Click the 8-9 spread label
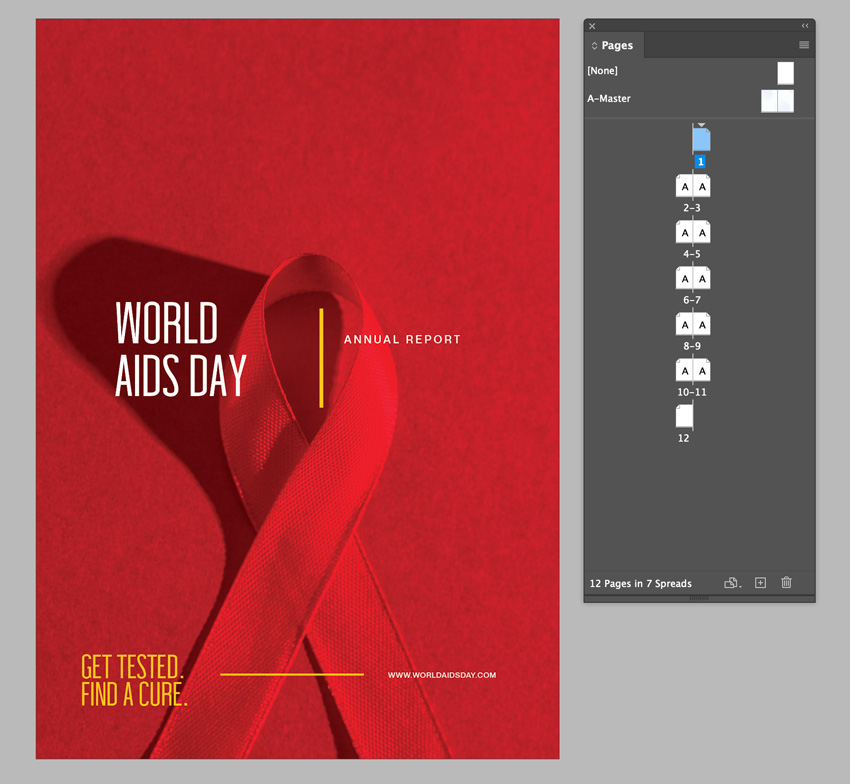Image resolution: width=850 pixels, height=784 pixels. [692, 346]
